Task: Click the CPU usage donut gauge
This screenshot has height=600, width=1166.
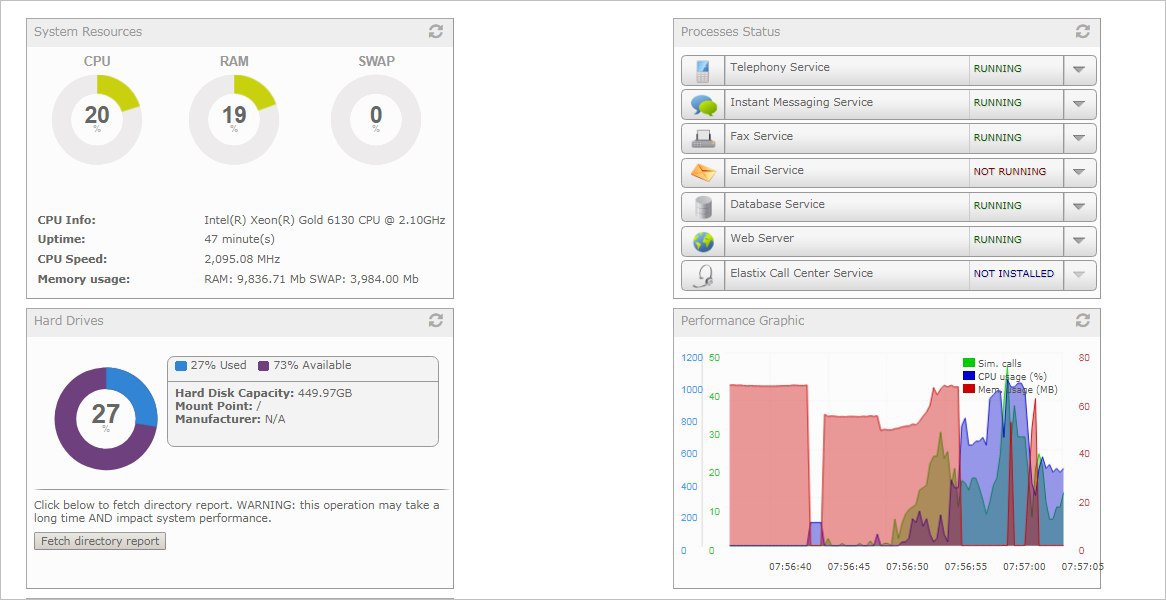Action: tap(97, 119)
